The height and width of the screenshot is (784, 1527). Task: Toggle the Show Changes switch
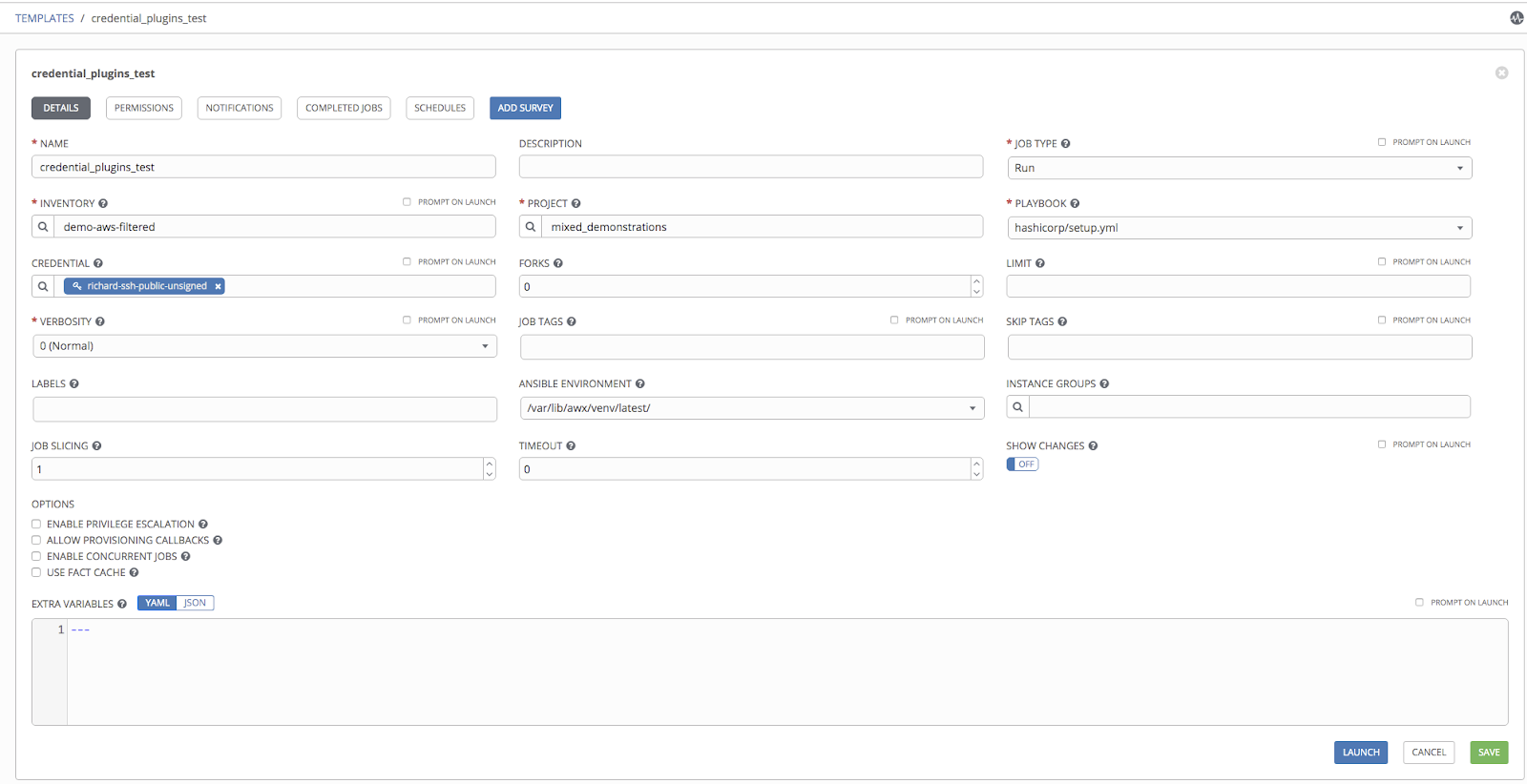click(1022, 464)
